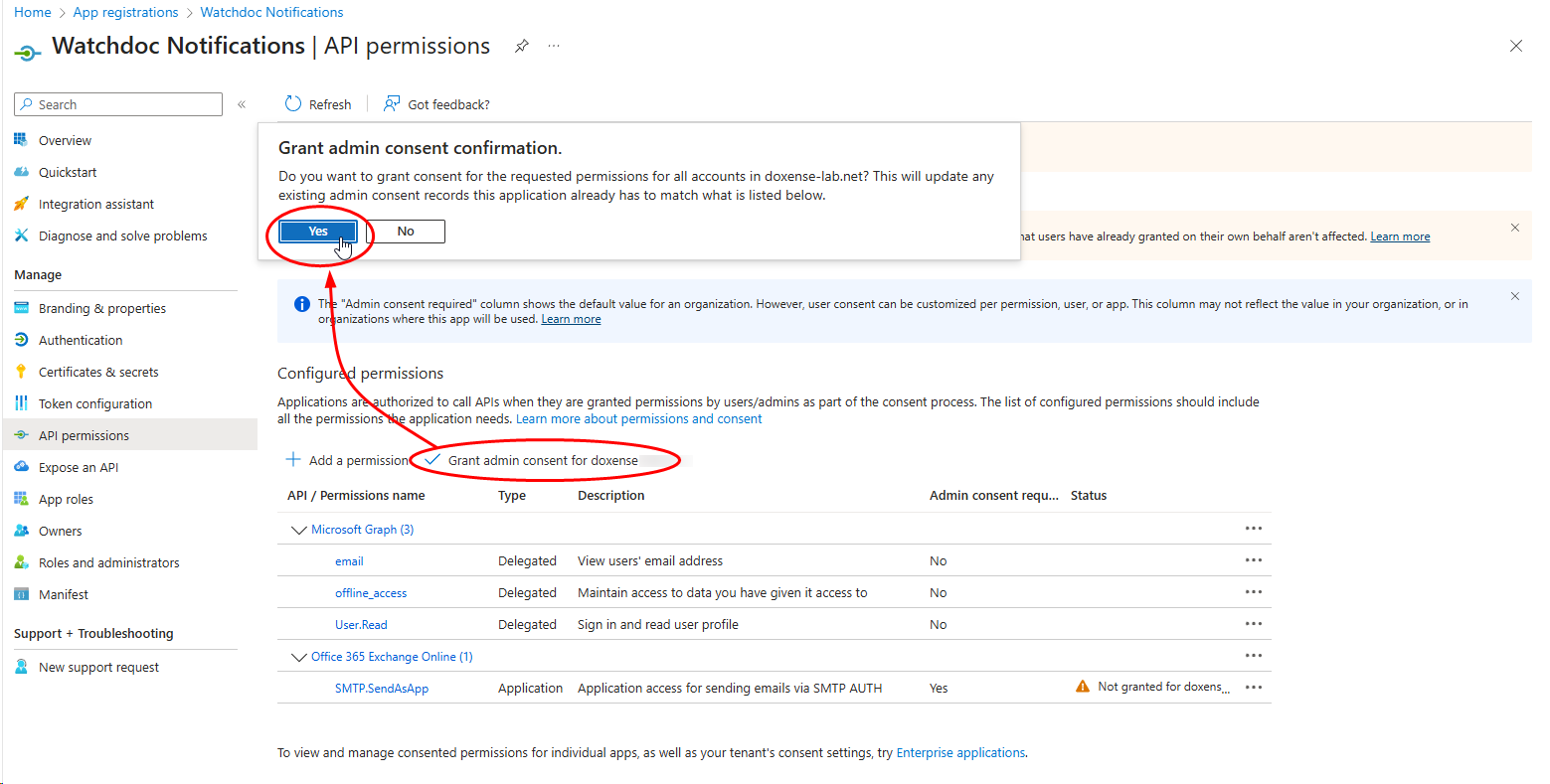This screenshot has height=784, width=1550.
Task: Click the Admin consent requ... column header
Action: 994,496
